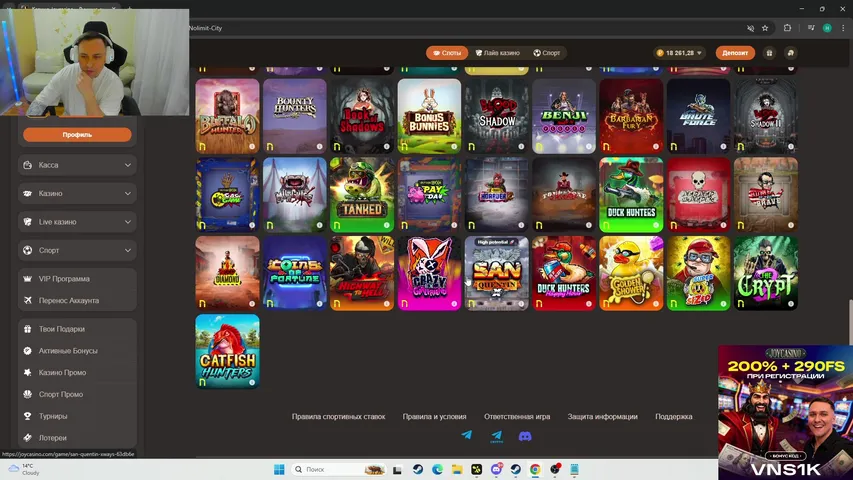Open the browser extensions puzzle icon
Image resolution: width=853 pixels, height=480 pixels.
coord(788,28)
